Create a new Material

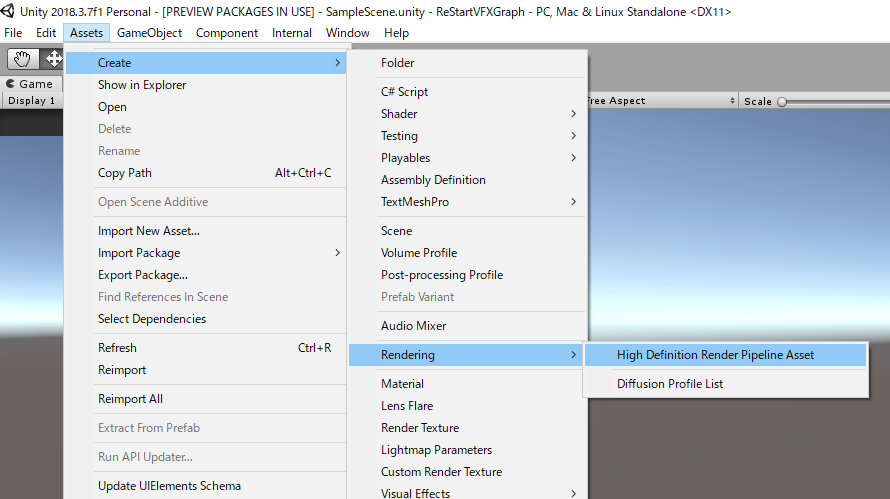pyautogui.click(x=467, y=384)
